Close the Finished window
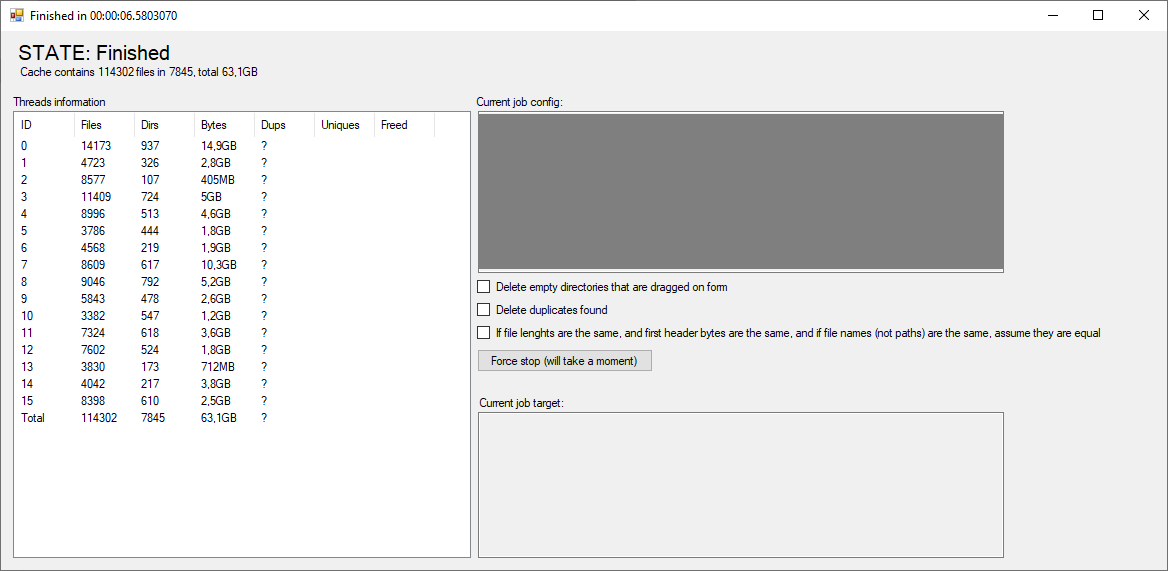The width and height of the screenshot is (1168, 571). [1143, 15]
